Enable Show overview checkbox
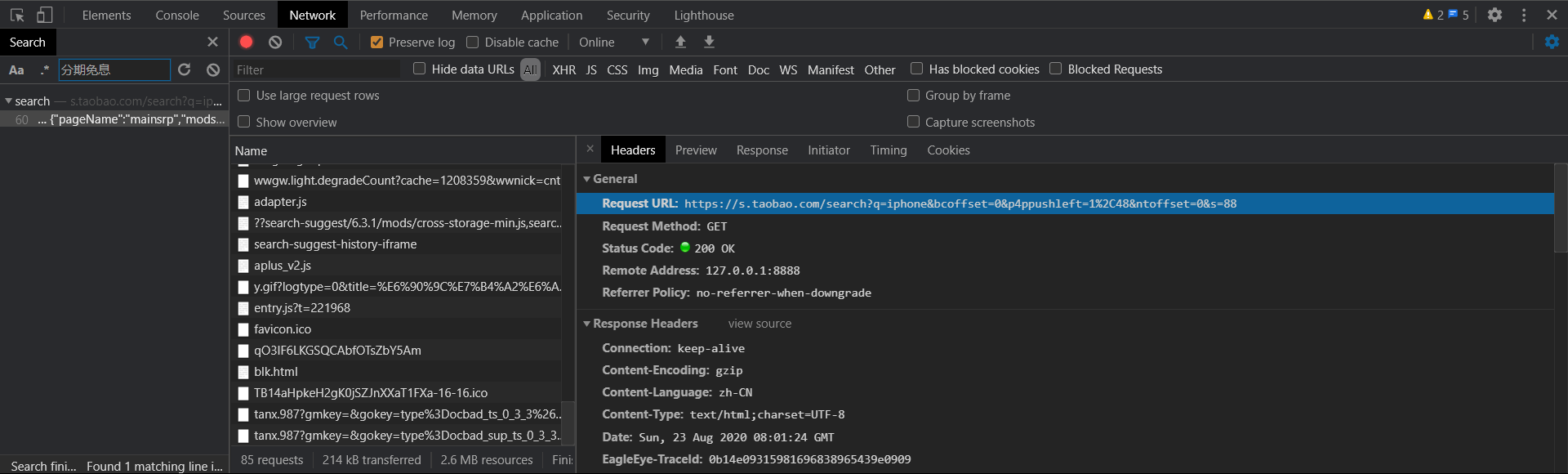 (x=243, y=122)
